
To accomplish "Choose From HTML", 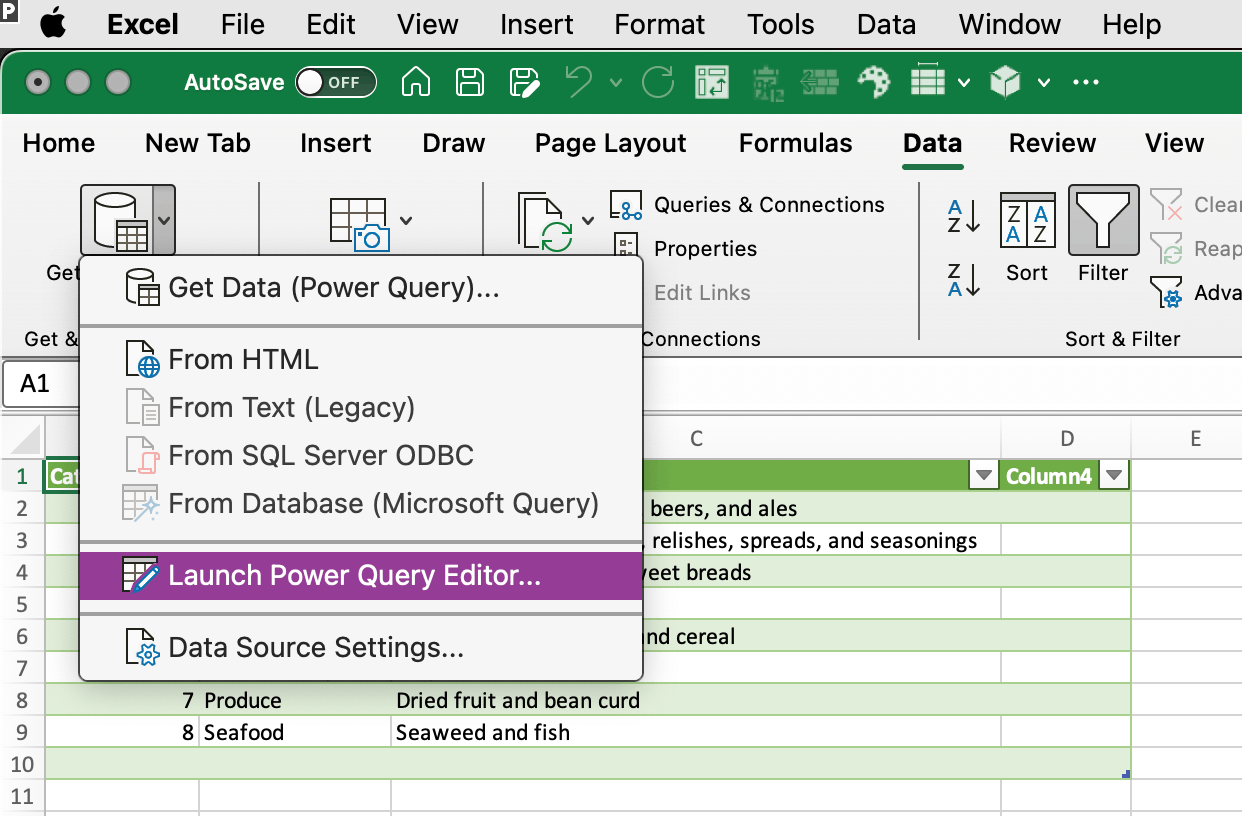I will 360,360.
